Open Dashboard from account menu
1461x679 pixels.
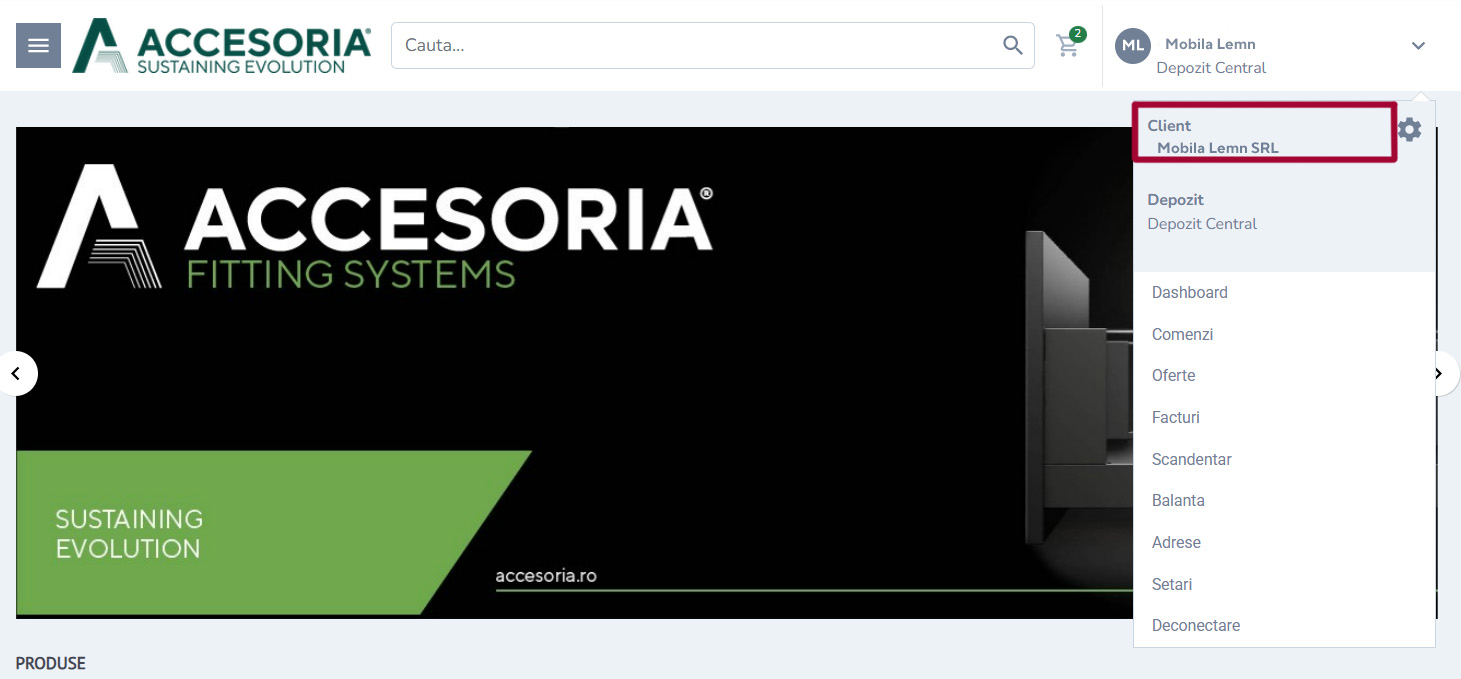(x=1189, y=293)
